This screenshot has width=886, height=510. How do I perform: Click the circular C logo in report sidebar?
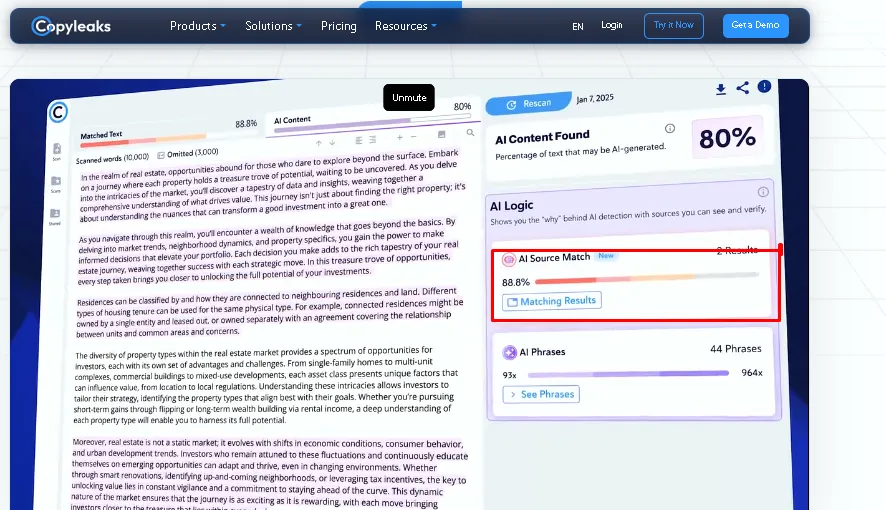[58, 112]
